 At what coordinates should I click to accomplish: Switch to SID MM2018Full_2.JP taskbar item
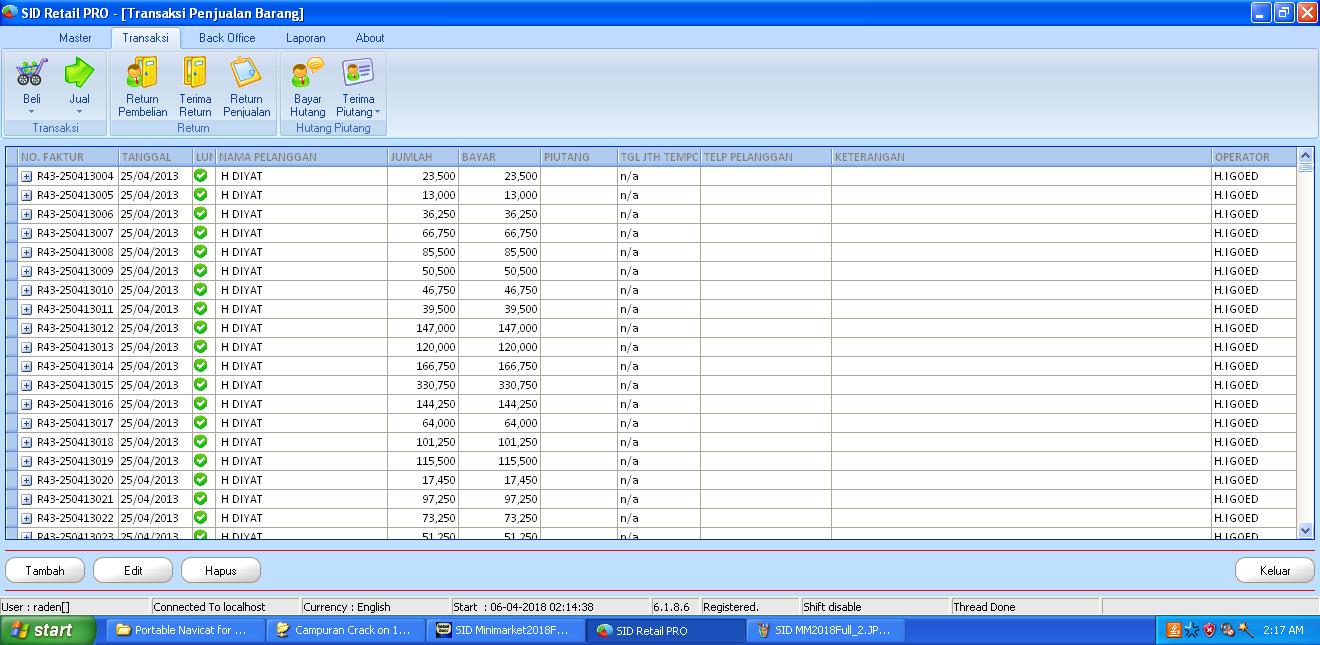tap(826, 630)
